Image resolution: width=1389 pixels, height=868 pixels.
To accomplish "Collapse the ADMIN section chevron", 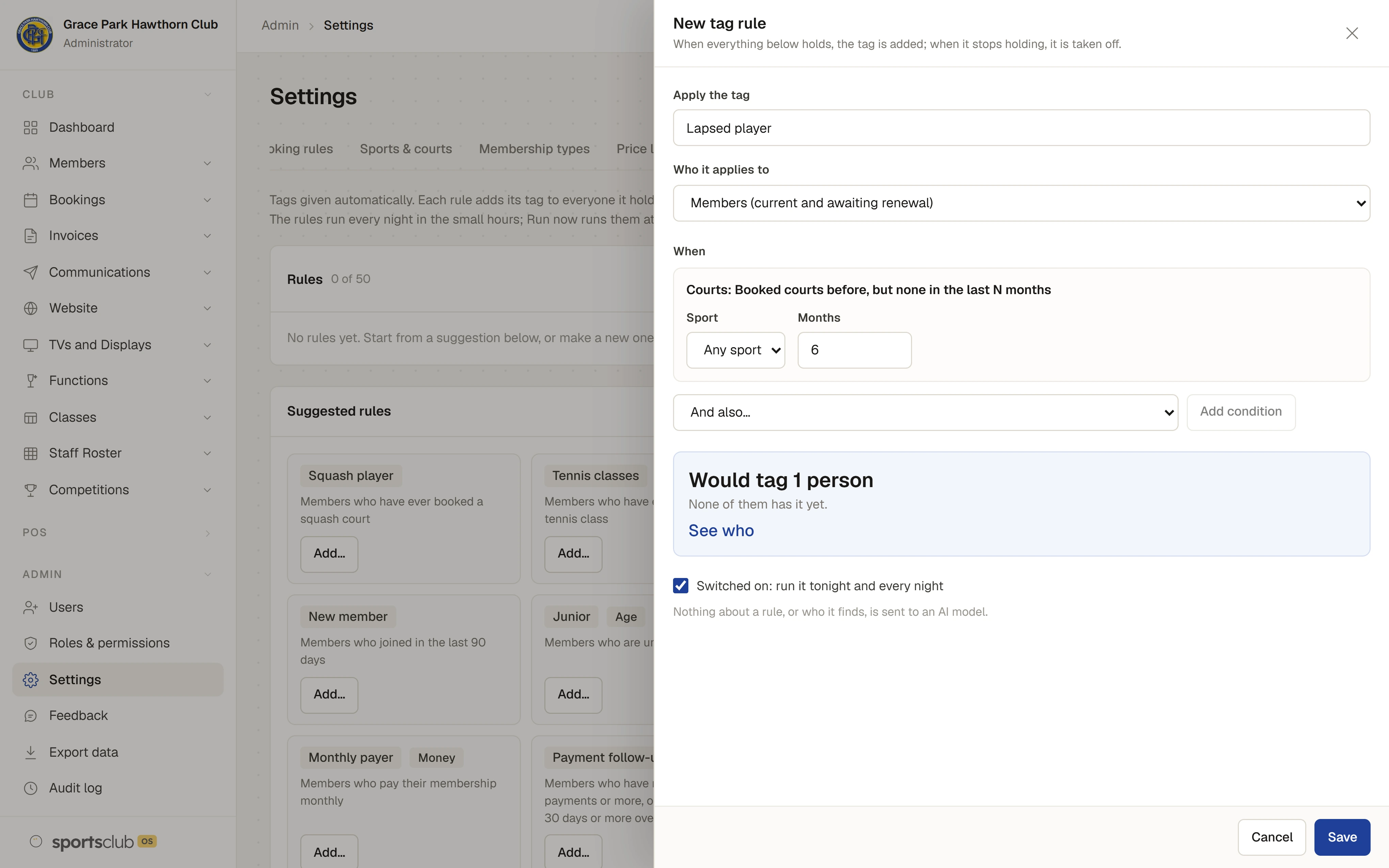I will coord(208,574).
